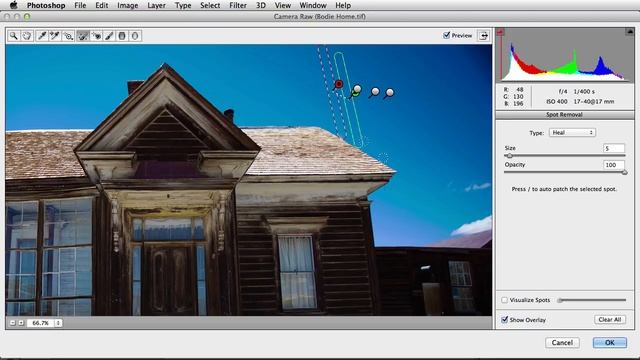Zoom out with the minus button
This screenshot has height=360, width=640.
tap(13, 323)
